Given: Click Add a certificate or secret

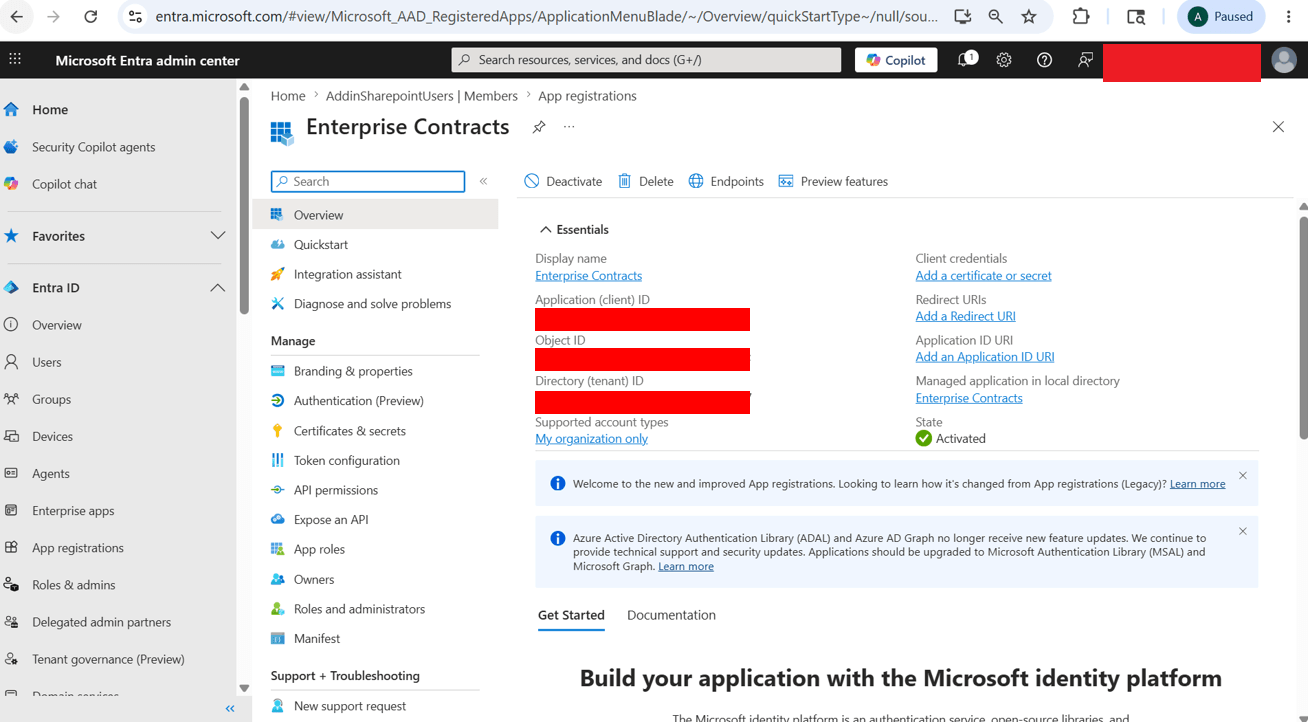Looking at the screenshot, I should point(983,276).
